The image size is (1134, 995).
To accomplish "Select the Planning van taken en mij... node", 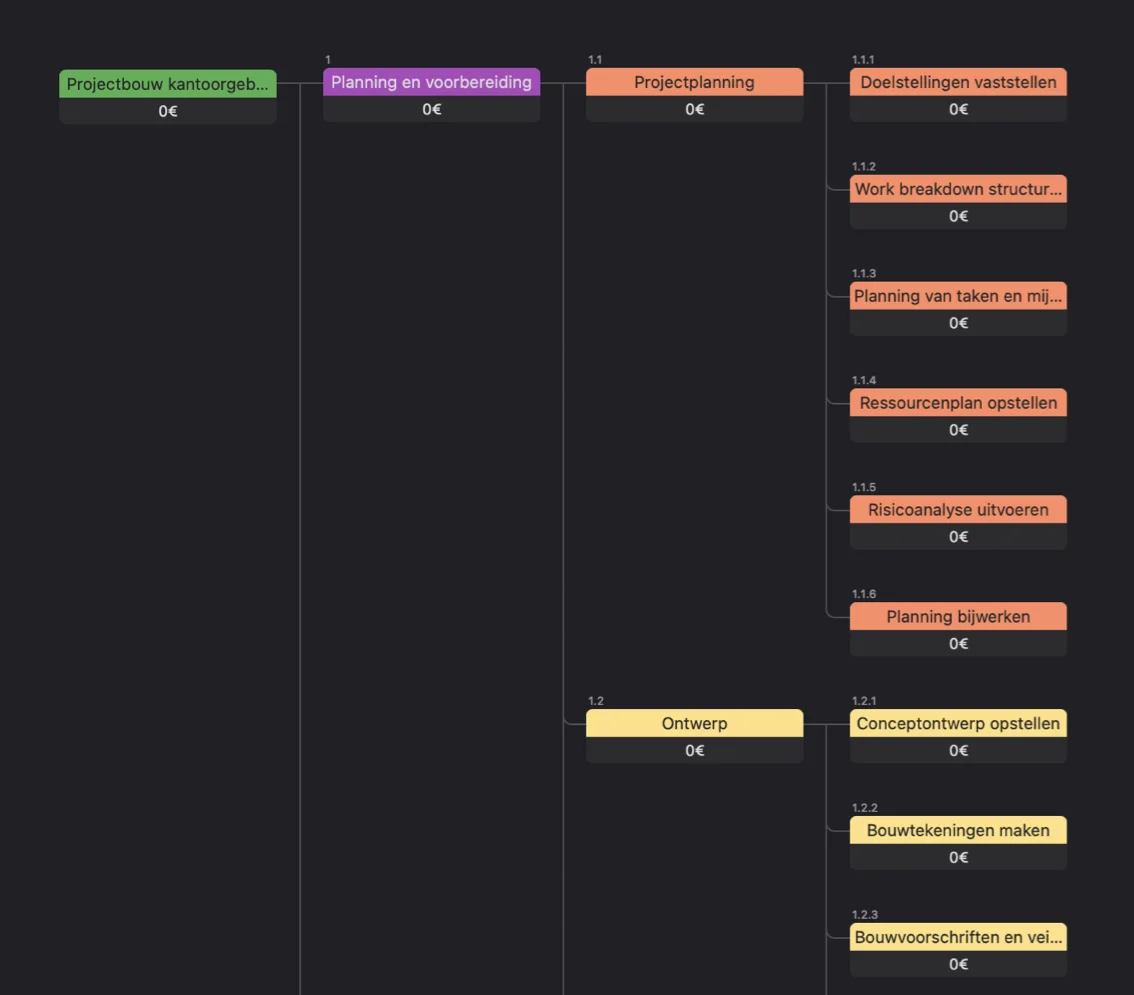I will click(958, 296).
